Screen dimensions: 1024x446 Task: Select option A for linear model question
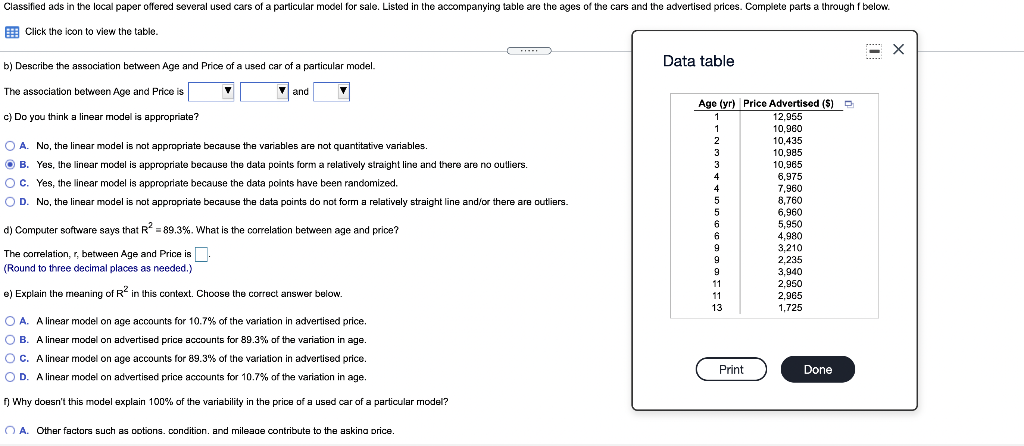coord(10,146)
